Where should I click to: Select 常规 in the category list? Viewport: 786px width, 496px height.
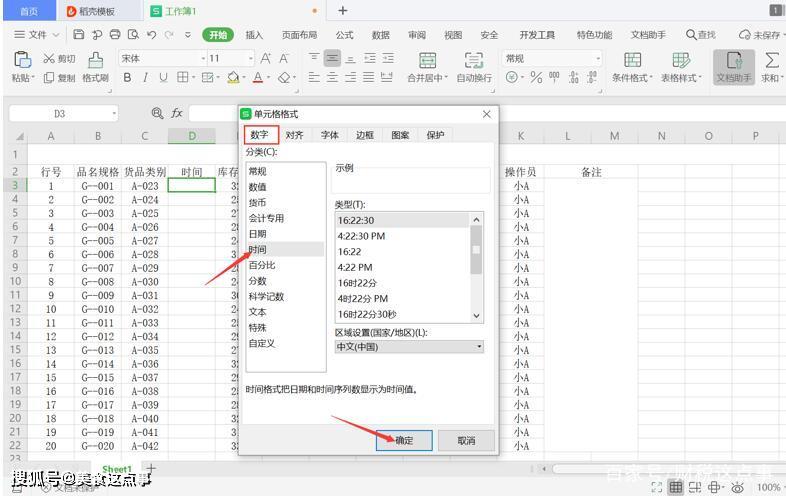[285, 171]
